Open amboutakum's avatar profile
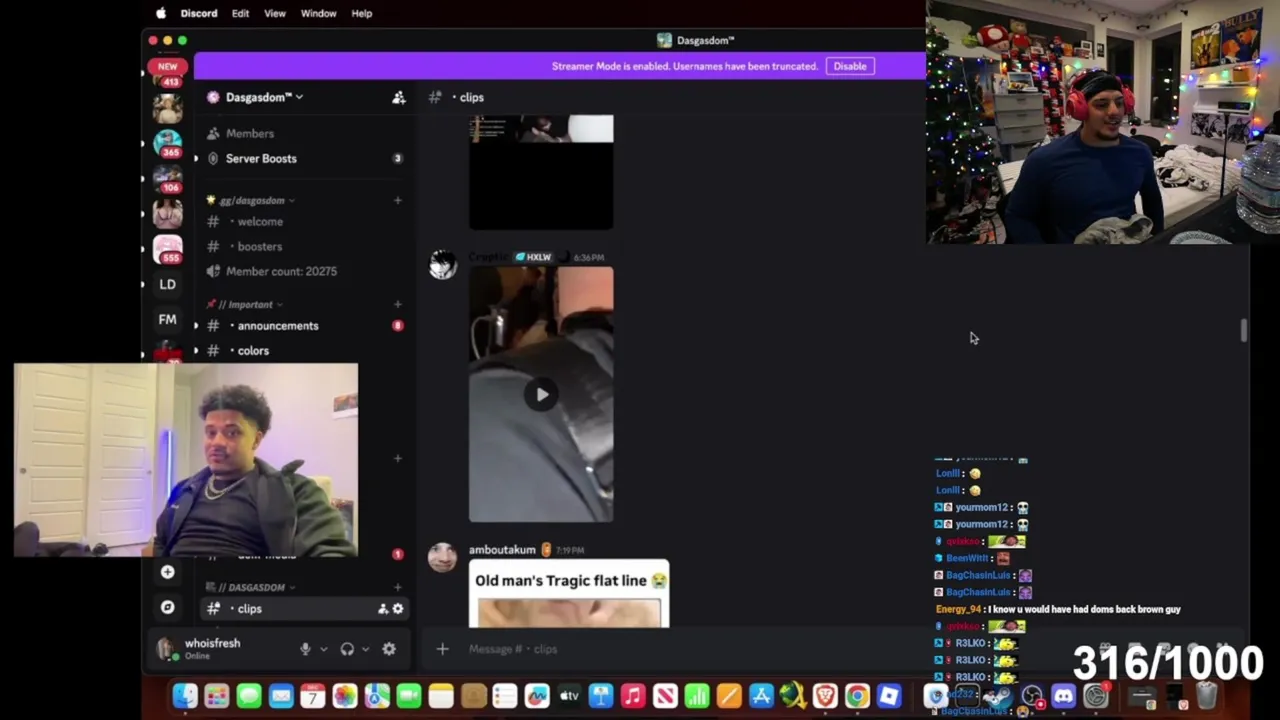This screenshot has height=720, width=1280. [x=442, y=557]
